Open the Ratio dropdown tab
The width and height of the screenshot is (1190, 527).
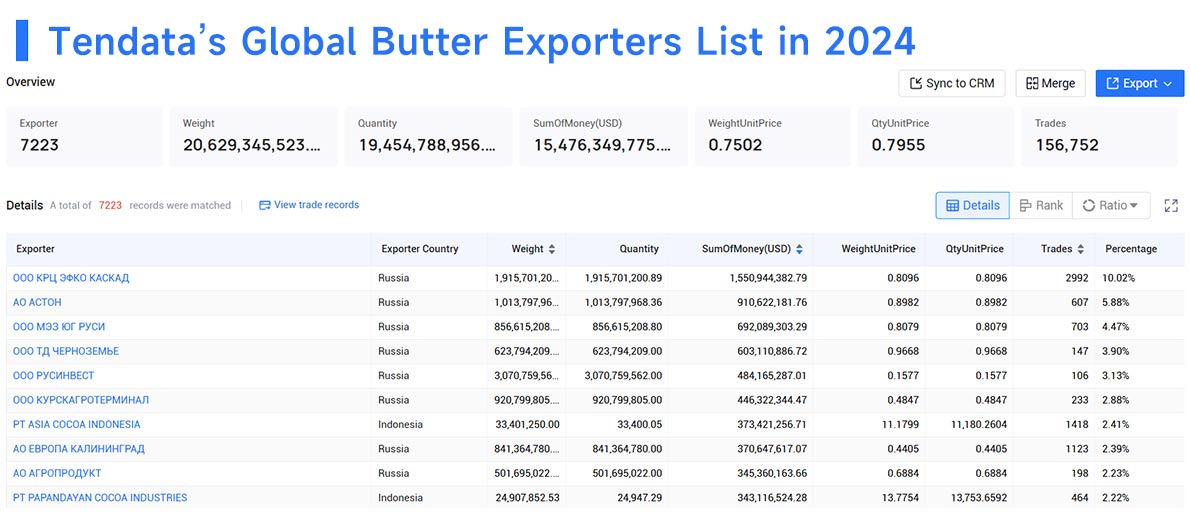[1110, 205]
